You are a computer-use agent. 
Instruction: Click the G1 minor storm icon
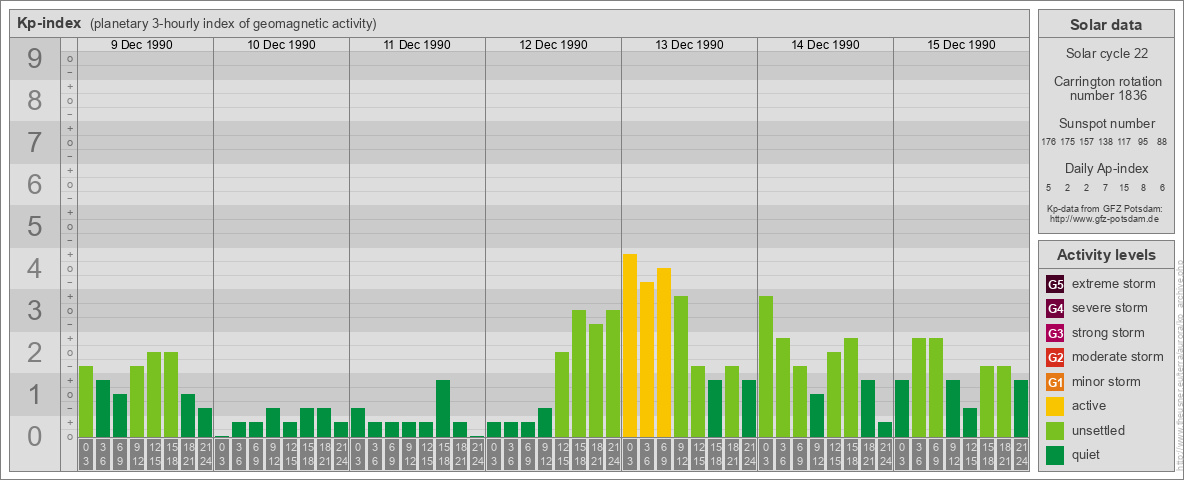(1055, 382)
